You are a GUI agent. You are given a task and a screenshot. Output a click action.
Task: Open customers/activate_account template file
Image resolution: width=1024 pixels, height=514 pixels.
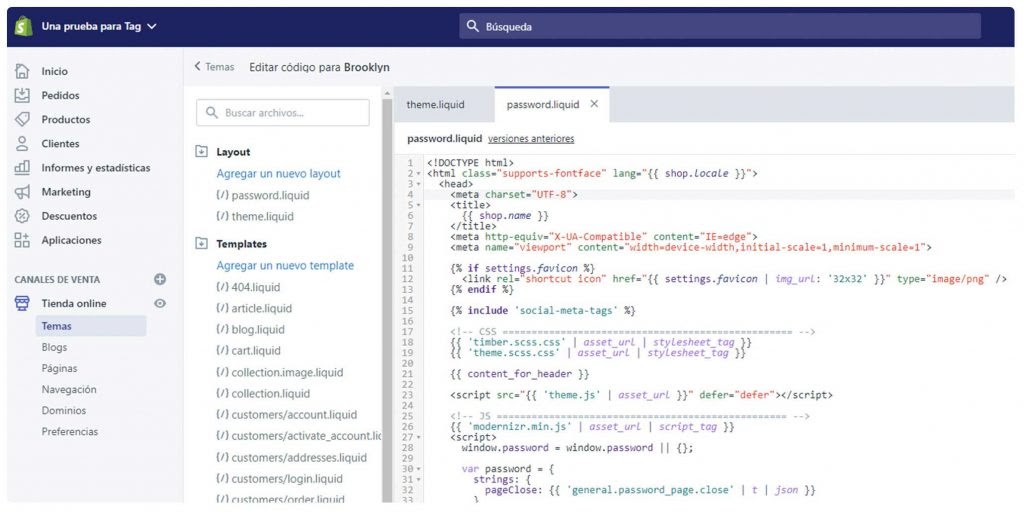(x=298, y=436)
